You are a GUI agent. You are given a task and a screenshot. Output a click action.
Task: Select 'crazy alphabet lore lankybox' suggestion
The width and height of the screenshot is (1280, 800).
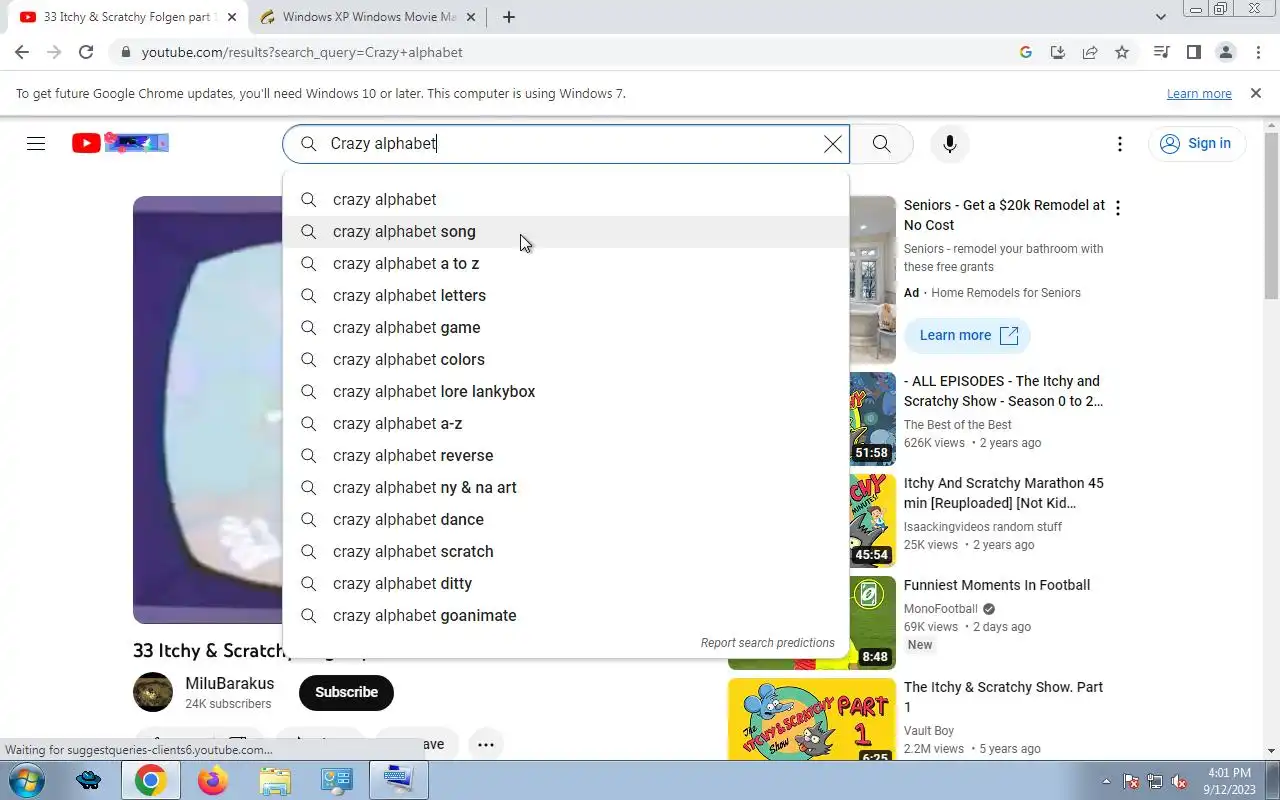point(566,391)
